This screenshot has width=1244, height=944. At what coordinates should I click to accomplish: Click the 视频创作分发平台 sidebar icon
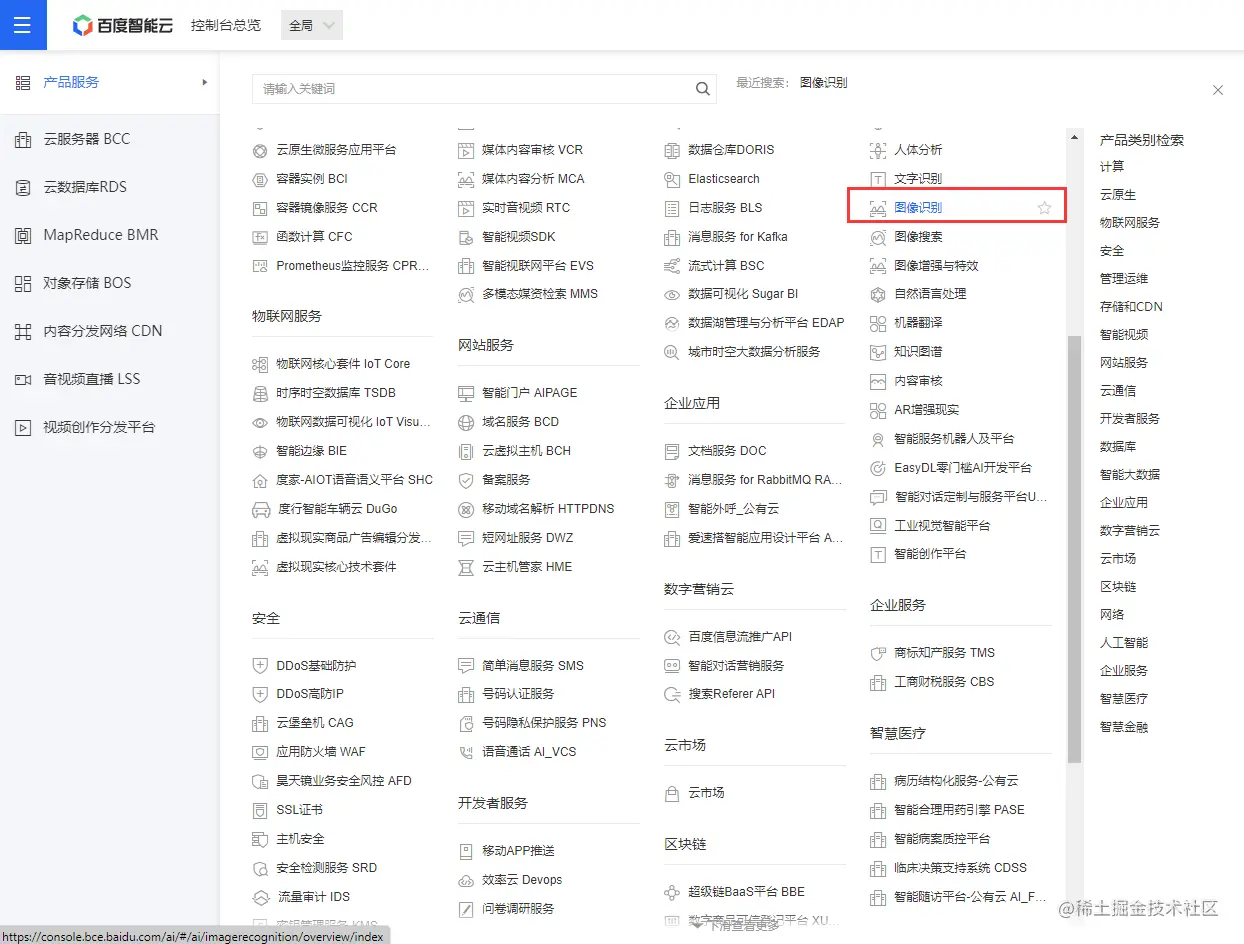[x=23, y=427]
